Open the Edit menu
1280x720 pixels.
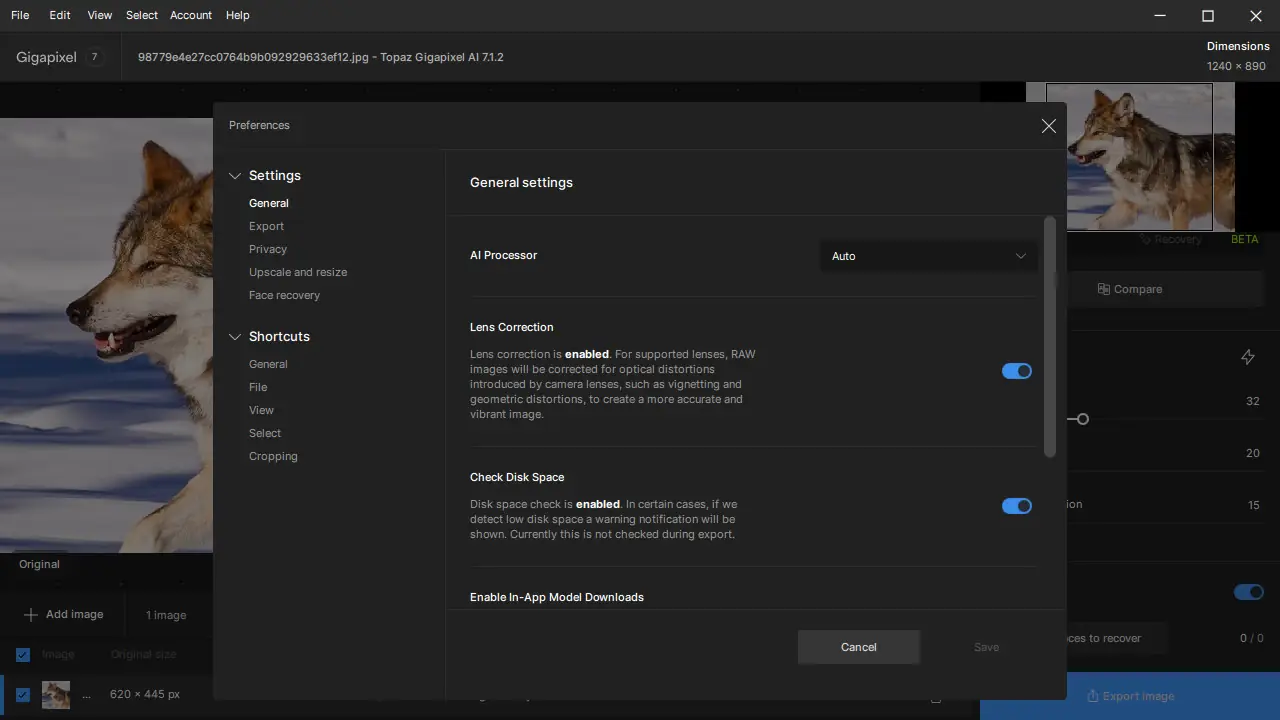[x=60, y=15]
